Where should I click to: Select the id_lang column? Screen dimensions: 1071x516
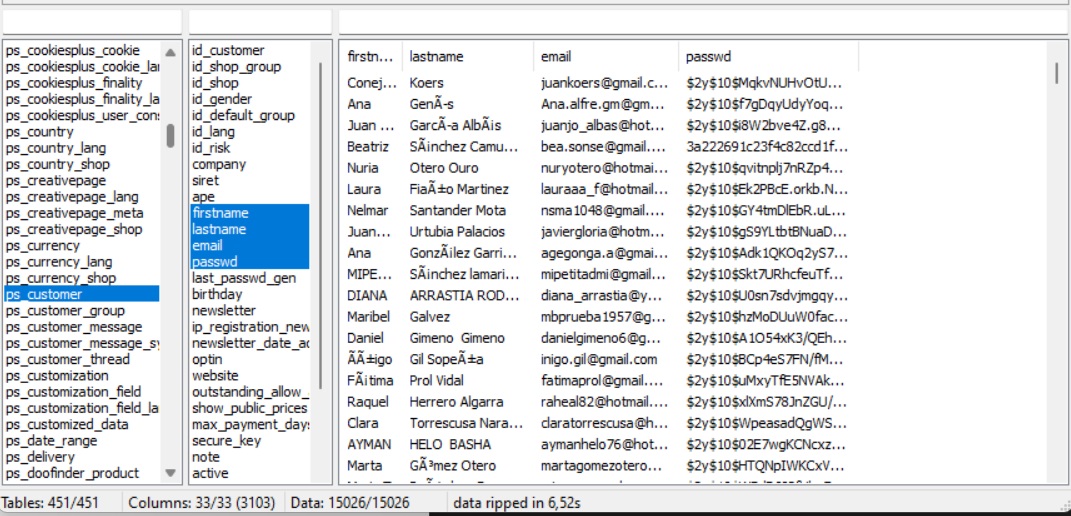coord(249,131)
